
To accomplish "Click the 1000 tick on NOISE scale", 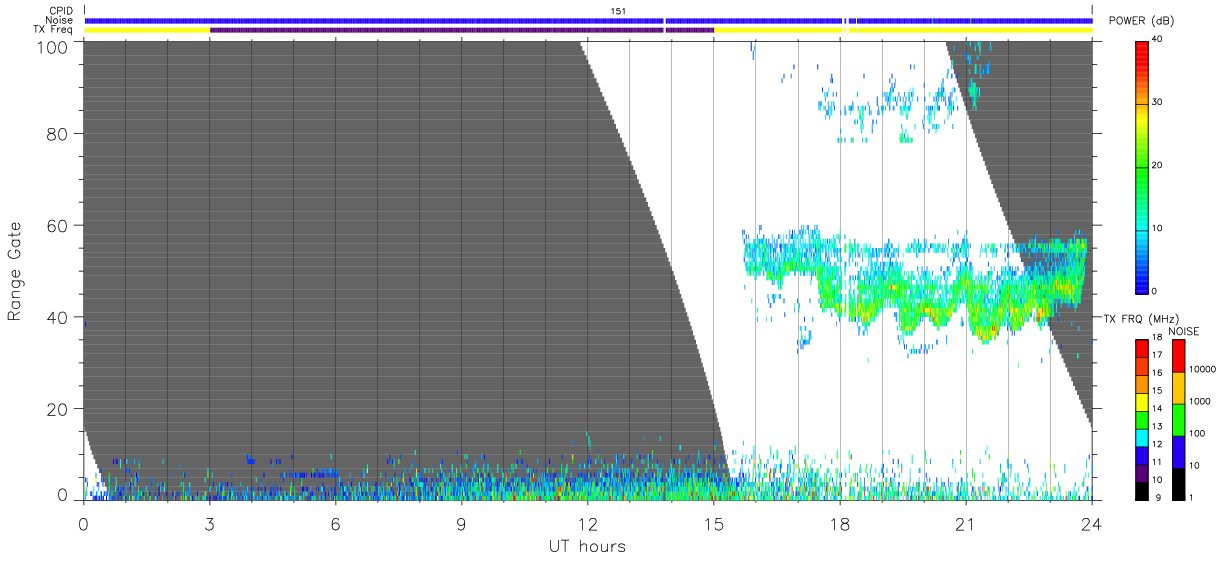I will [x=1200, y=401].
